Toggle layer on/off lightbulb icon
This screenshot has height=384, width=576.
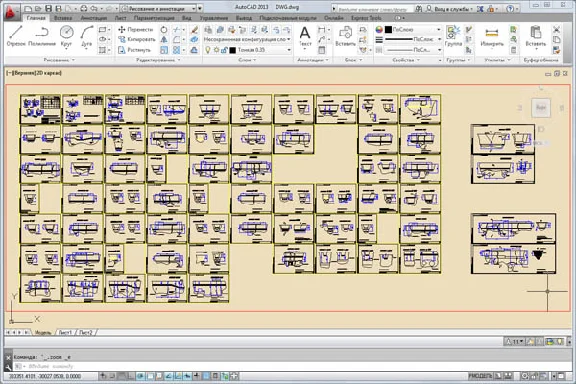click(x=208, y=50)
